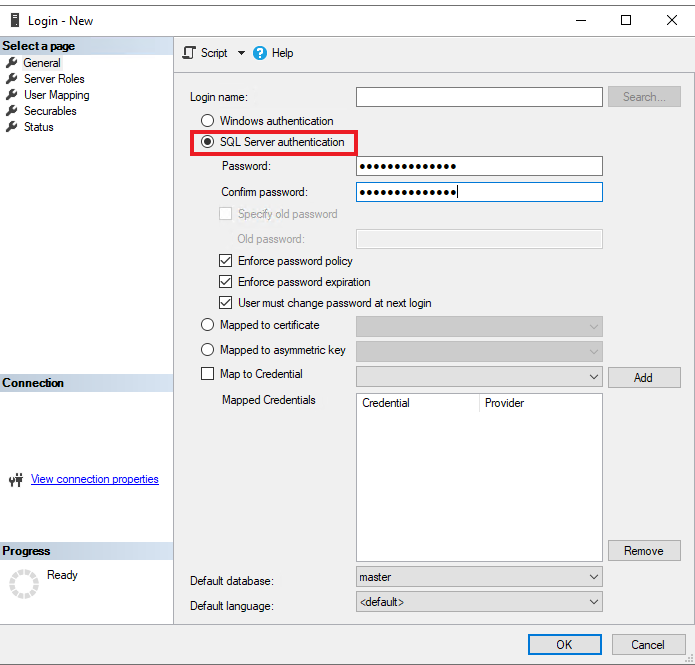Viewport: 695px width, 665px height.
Task: Click the Login name text field
Action: click(479, 97)
